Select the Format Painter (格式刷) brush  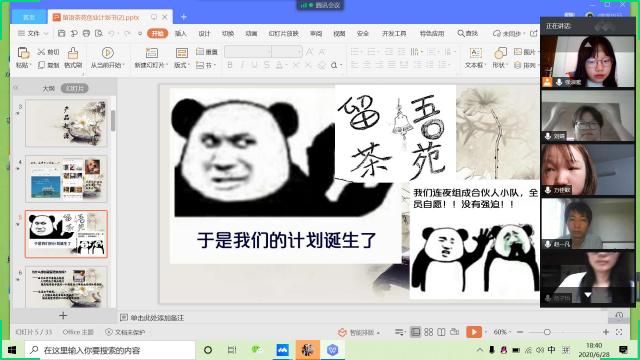tap(73, 58)
